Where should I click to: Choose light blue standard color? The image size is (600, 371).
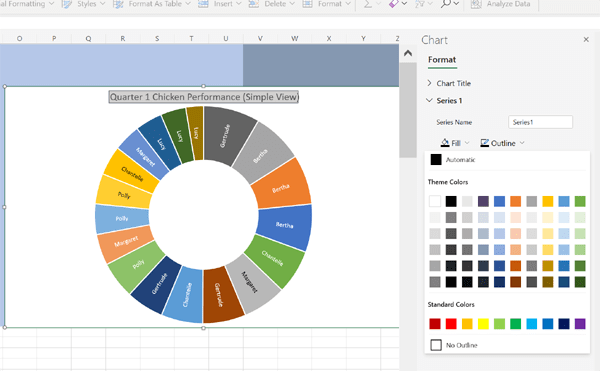tap(532, 324)
